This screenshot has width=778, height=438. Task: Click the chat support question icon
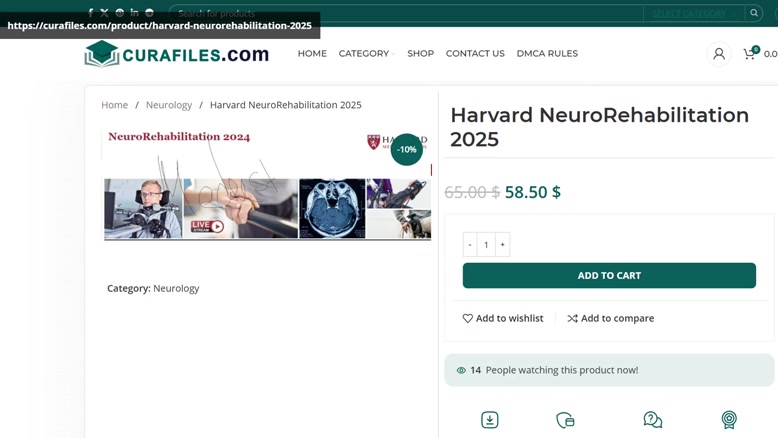652,420
